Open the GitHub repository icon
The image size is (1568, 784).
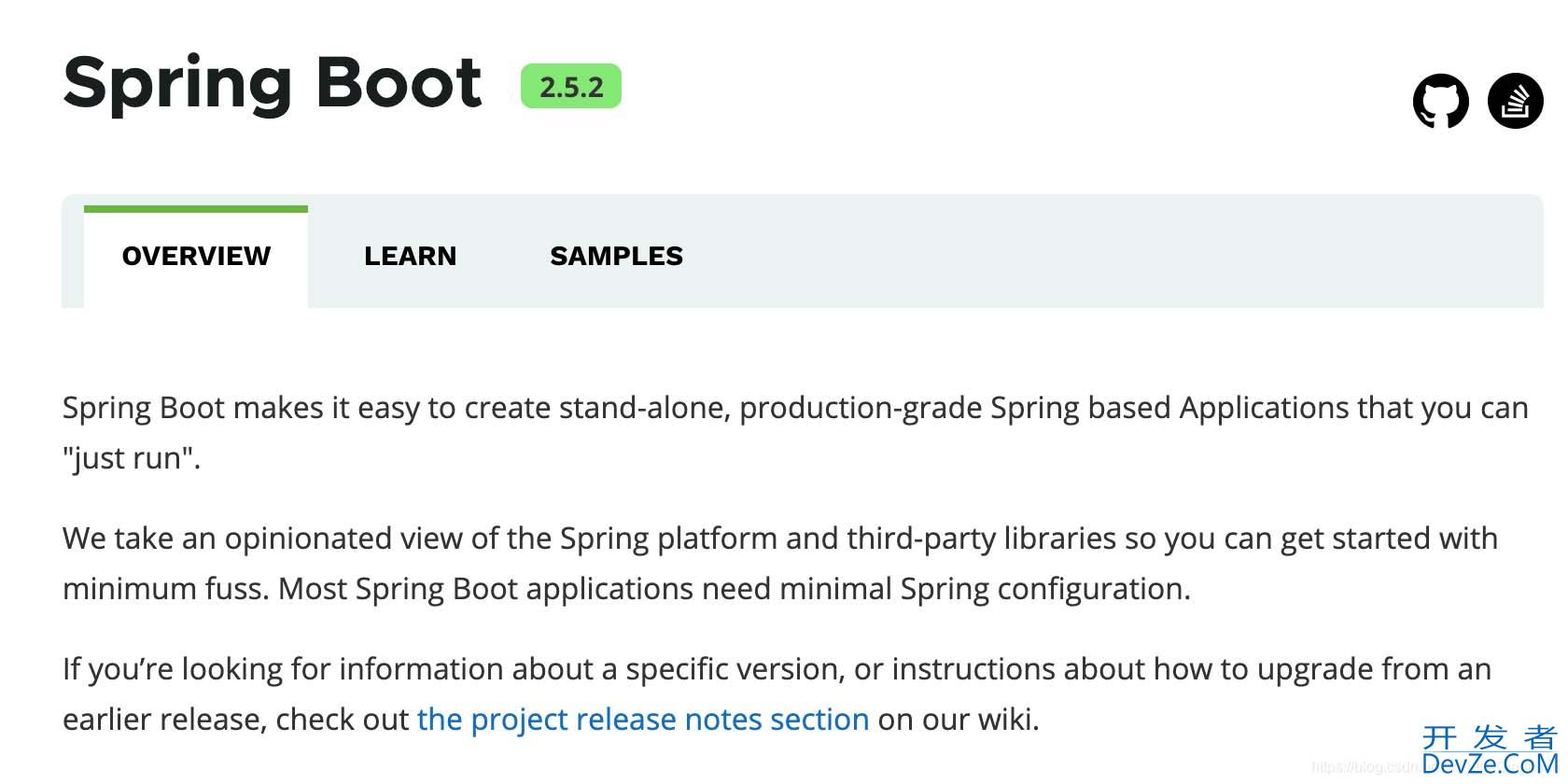(1440, 101)
